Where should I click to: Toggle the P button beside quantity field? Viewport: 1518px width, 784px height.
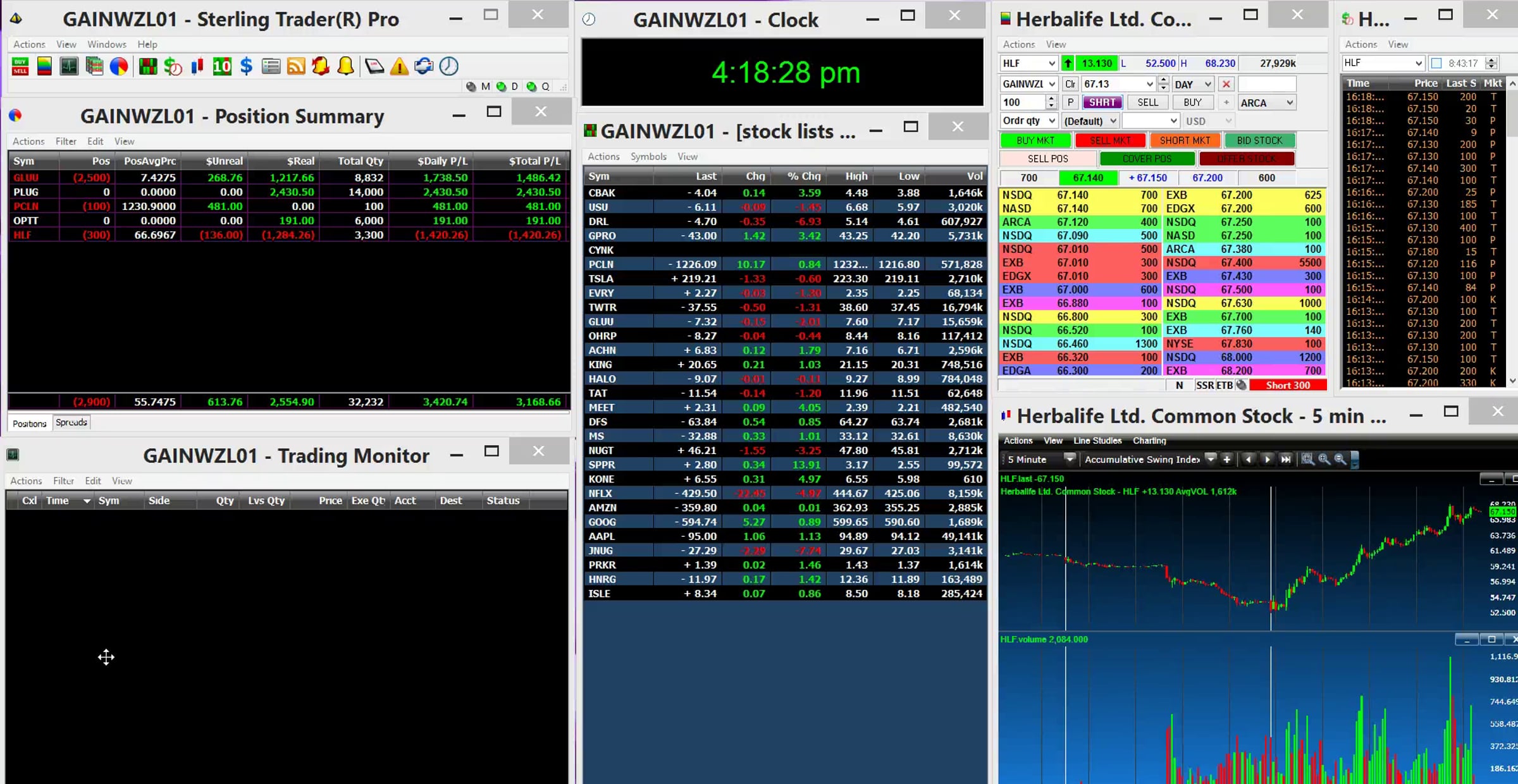point(1070,102)
